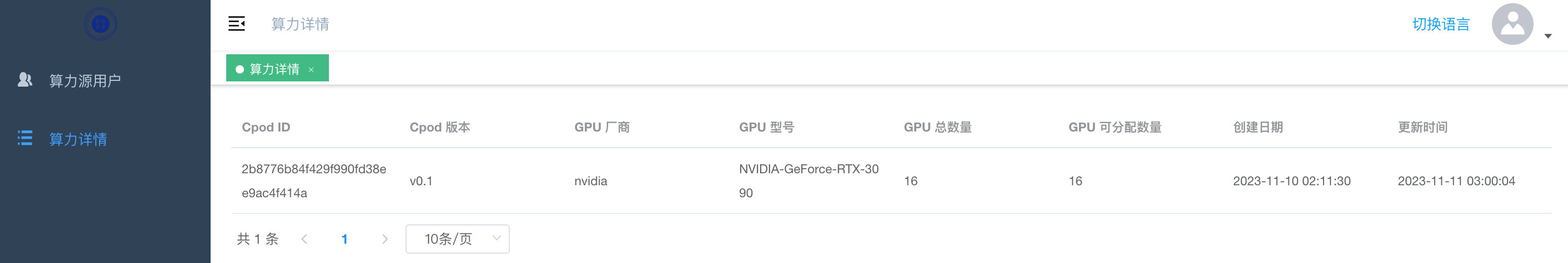Click the 切换语言 link

tap(1441, 25)
